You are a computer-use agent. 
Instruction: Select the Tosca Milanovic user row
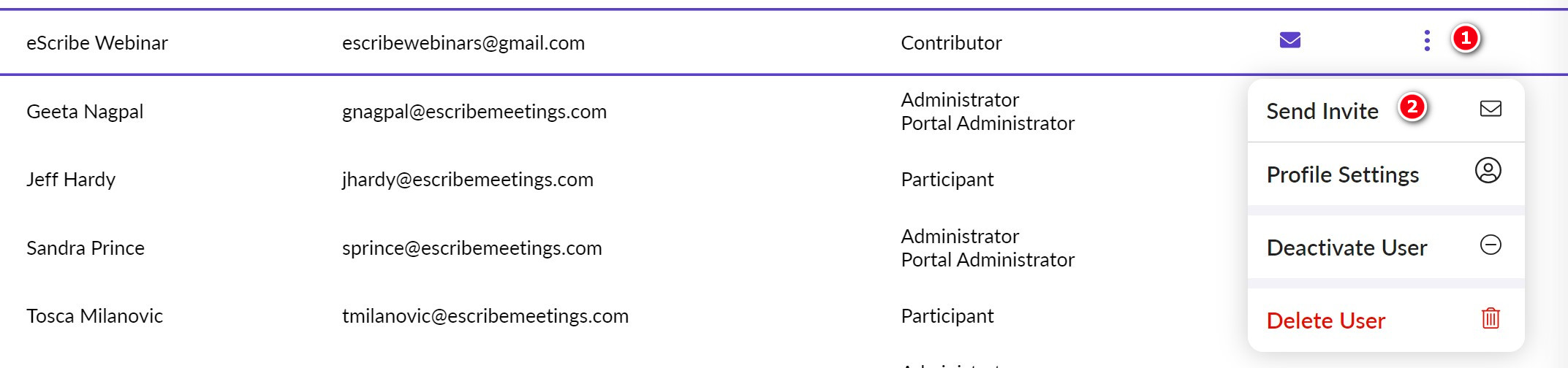point(94,316)
